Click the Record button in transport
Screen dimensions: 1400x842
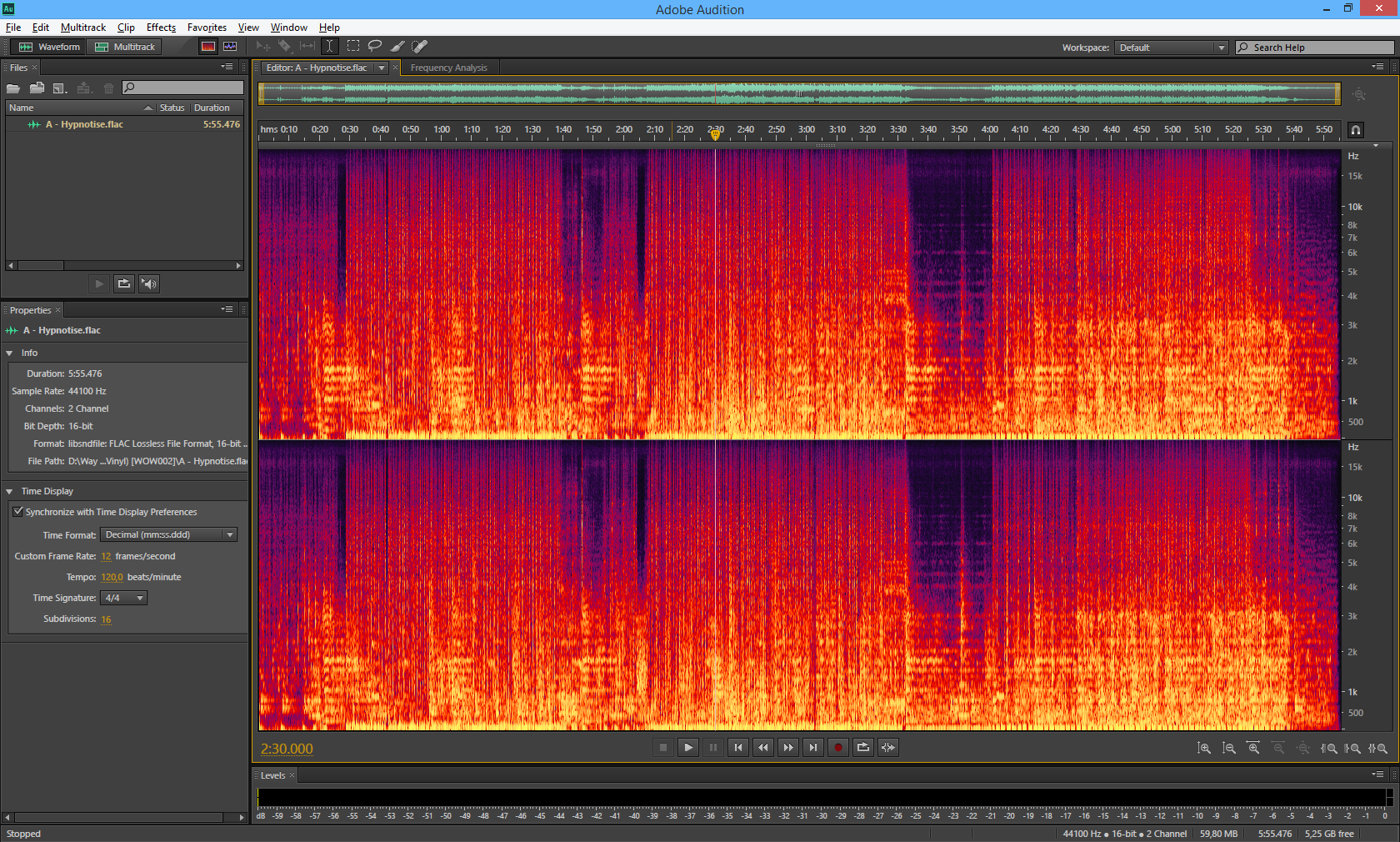click(838, 748)
